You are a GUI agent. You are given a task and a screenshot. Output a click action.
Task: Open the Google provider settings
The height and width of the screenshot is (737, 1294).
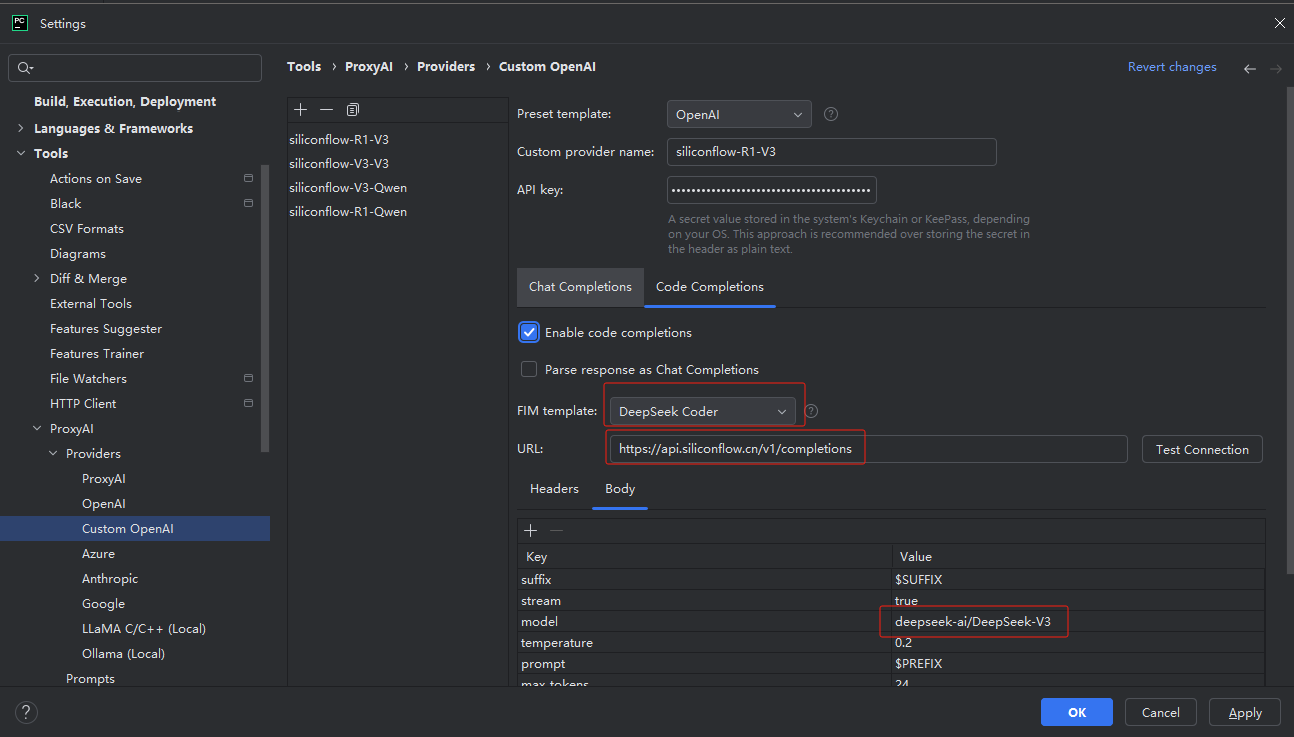click(103, 603)
